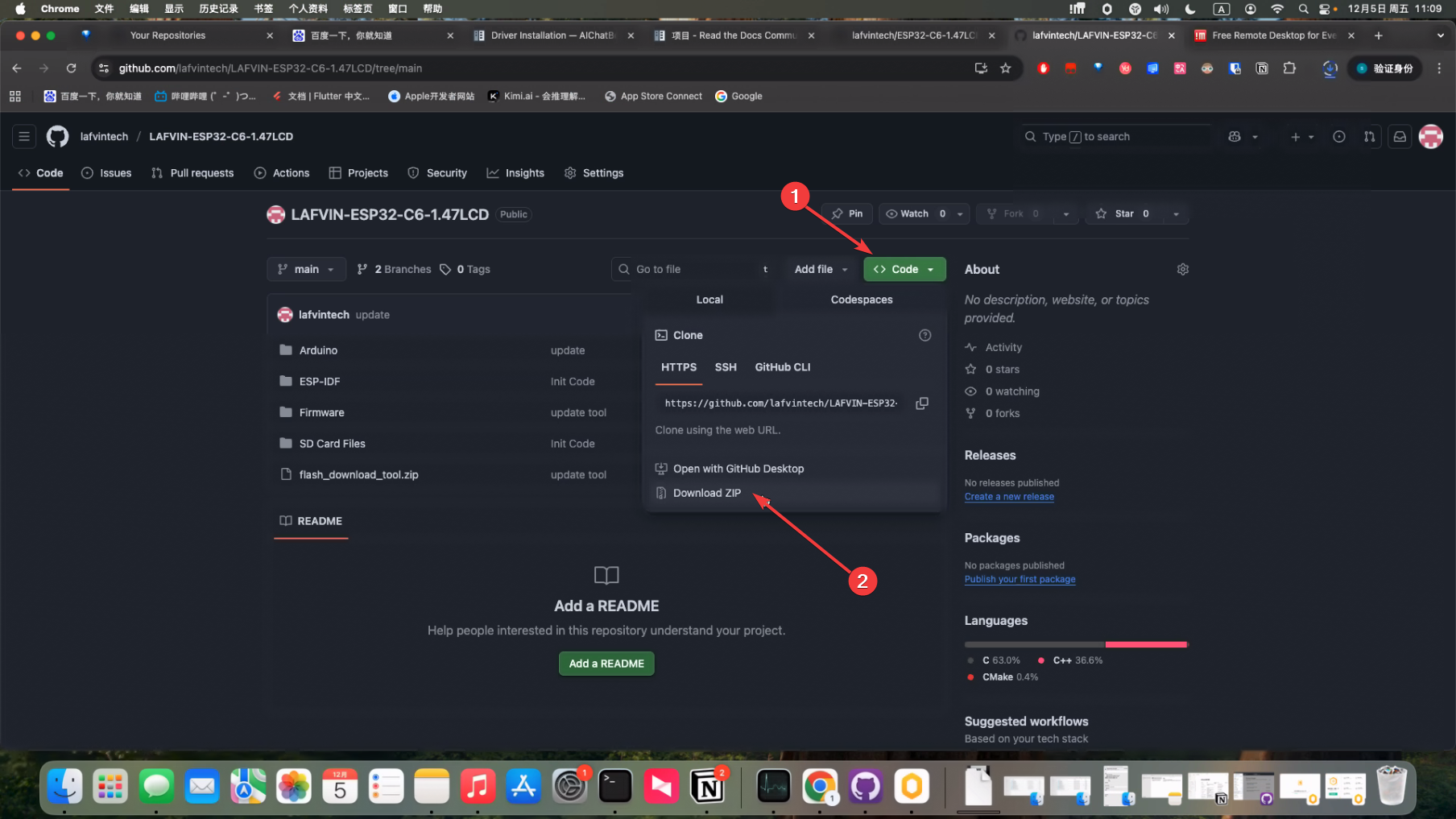Open Chrome three-dot menu

click(x=1439, y=68)
